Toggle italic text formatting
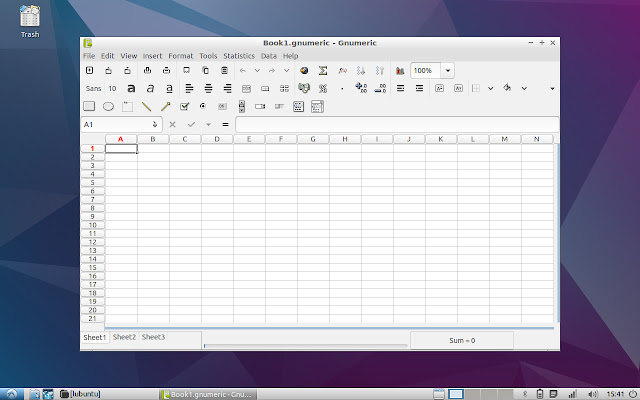 (x=150, y=88)
